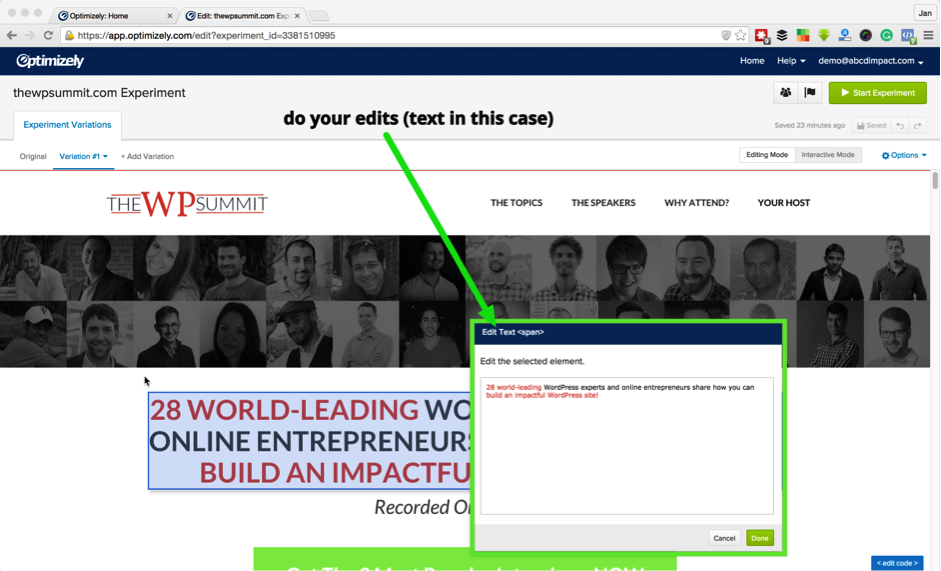Click YOUR HOST nav link
This screenshot has height=571, width=941.
[x=784, y=203]
